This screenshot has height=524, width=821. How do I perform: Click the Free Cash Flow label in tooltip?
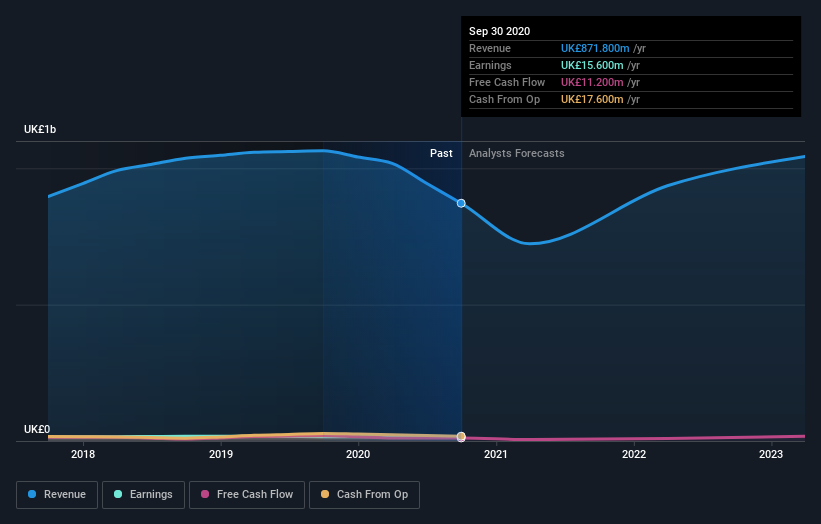507,82
